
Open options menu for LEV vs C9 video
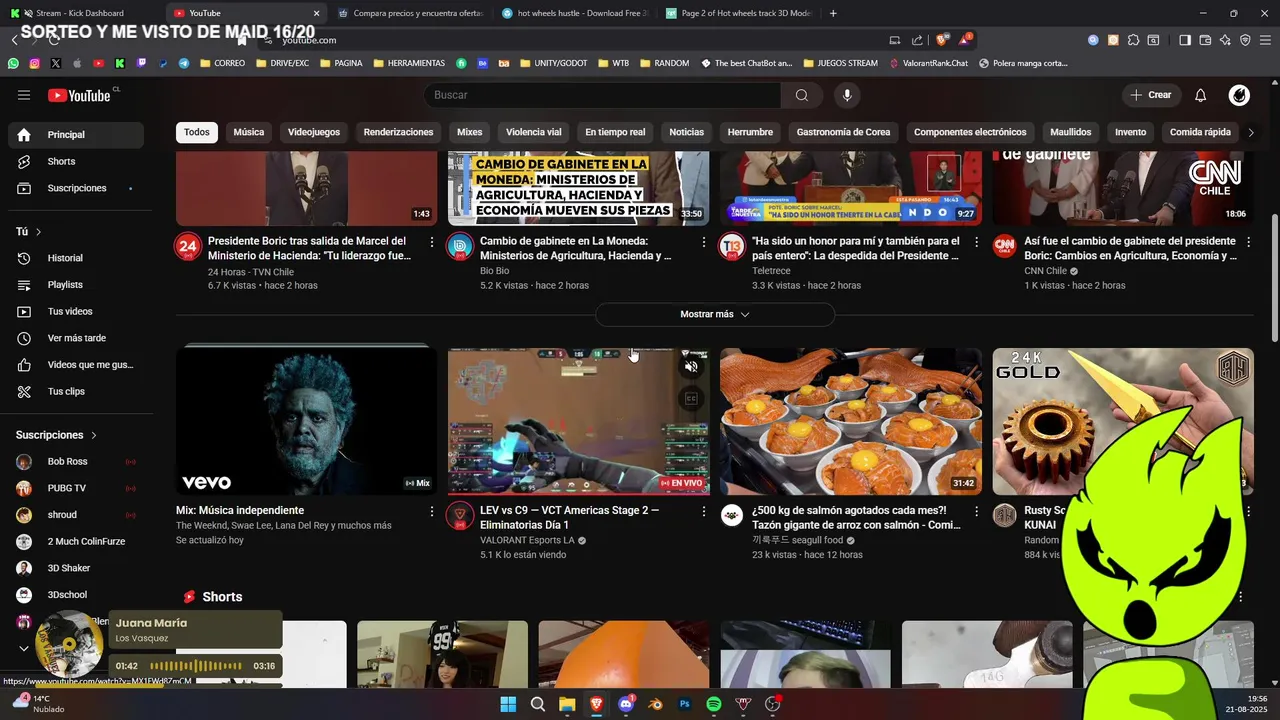tap(704, 511)
